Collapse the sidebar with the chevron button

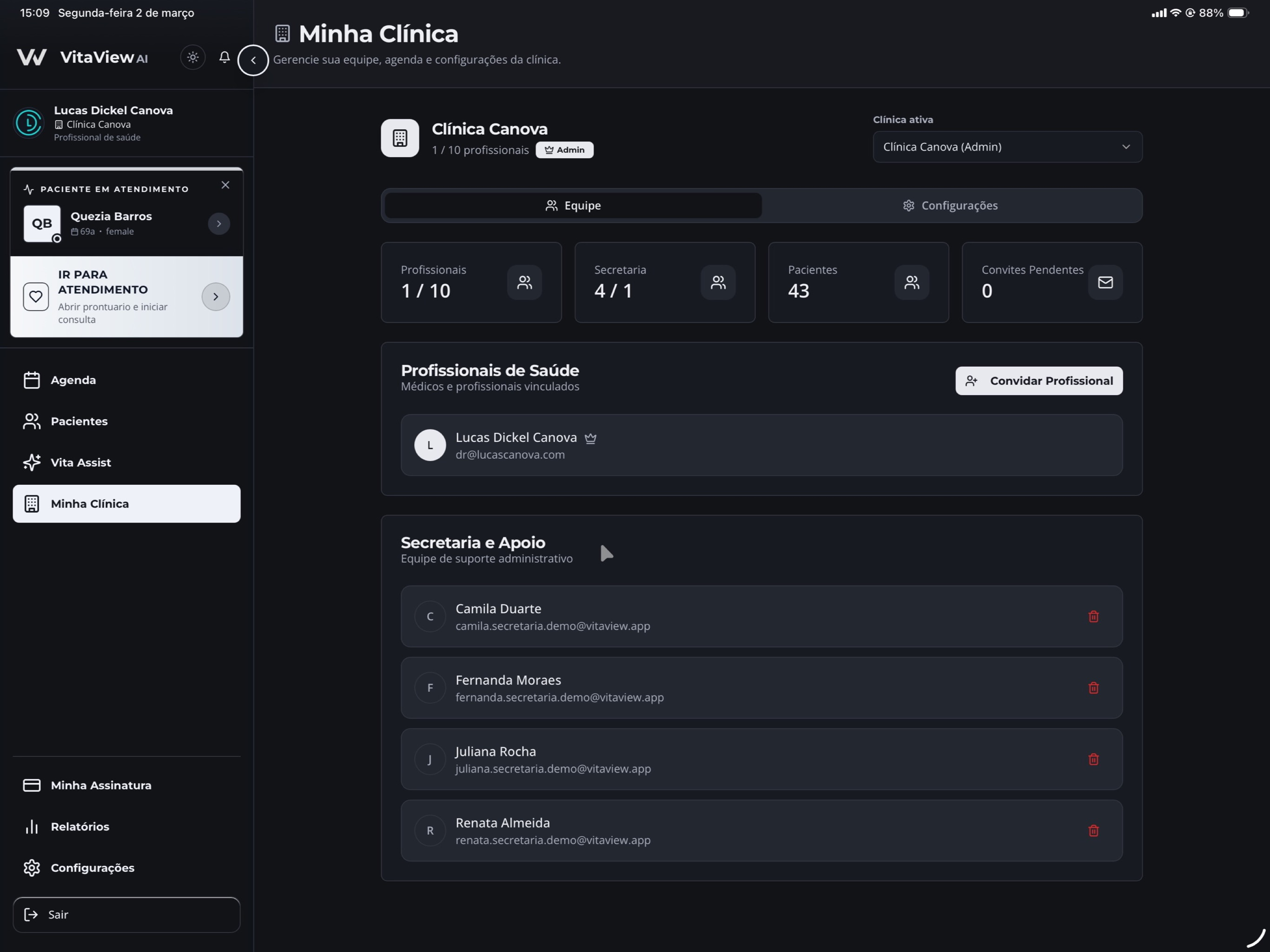(x=253, y=60)
